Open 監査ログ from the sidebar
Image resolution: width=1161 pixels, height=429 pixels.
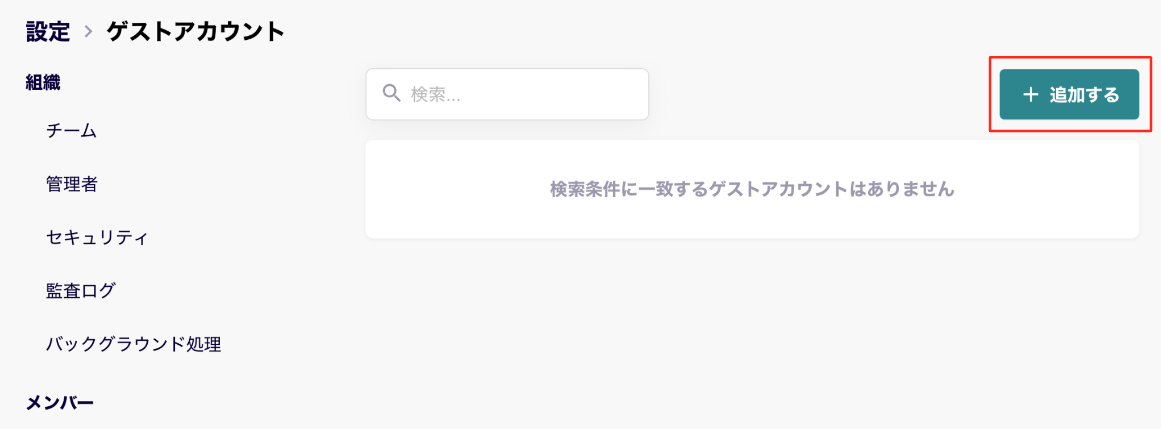coord(80,291)
